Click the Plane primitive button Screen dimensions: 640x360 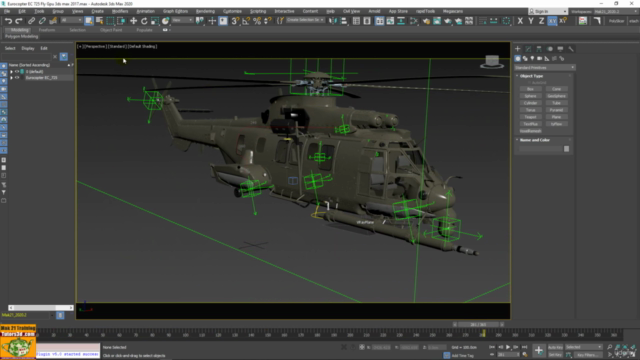tap(556, 117)
